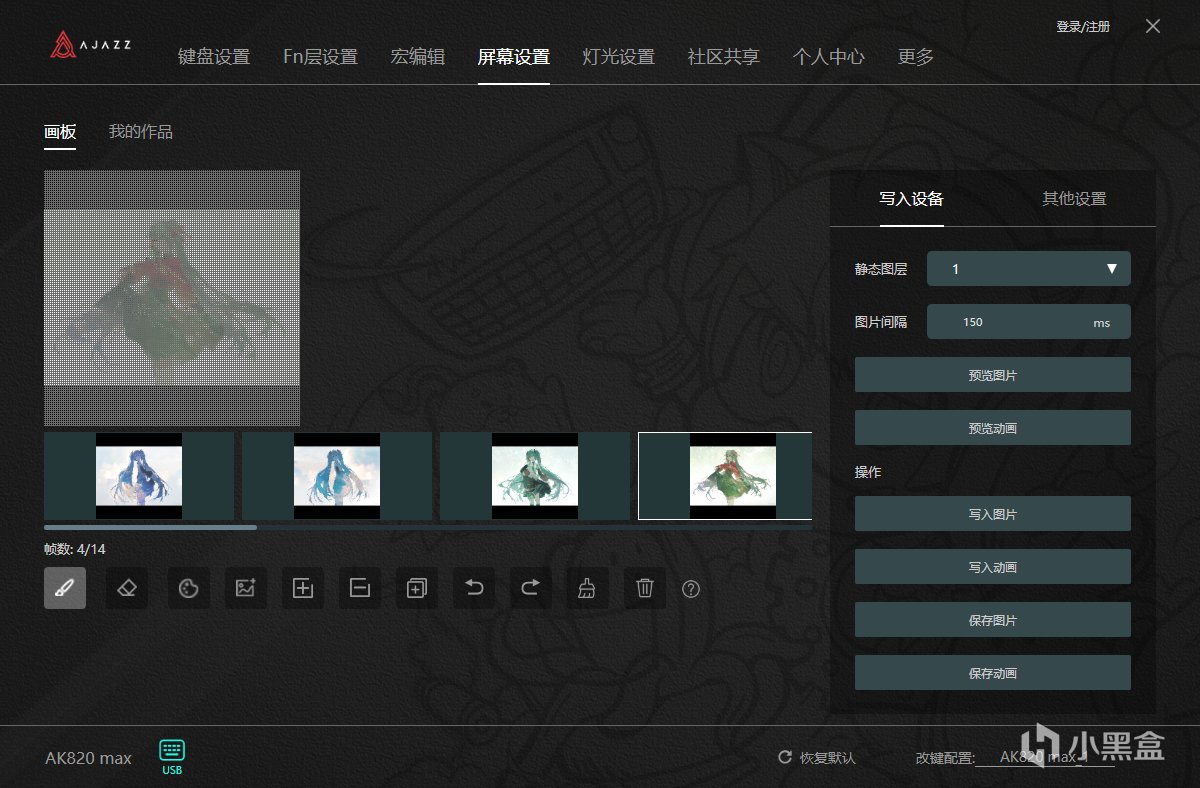Select the second frame thumbnail
The height and width of the screenshot is (788, 1200).
tap(337, 476)
